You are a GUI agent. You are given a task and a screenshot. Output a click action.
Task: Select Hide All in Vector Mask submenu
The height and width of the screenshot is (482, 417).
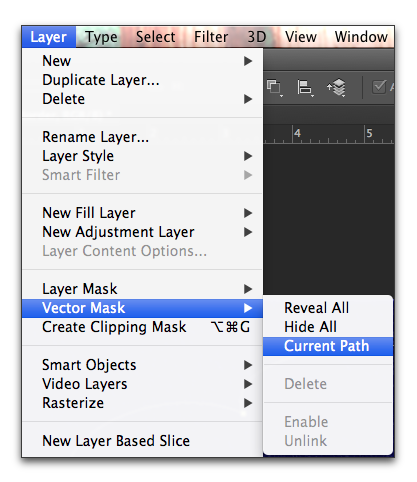pos(328,327)
